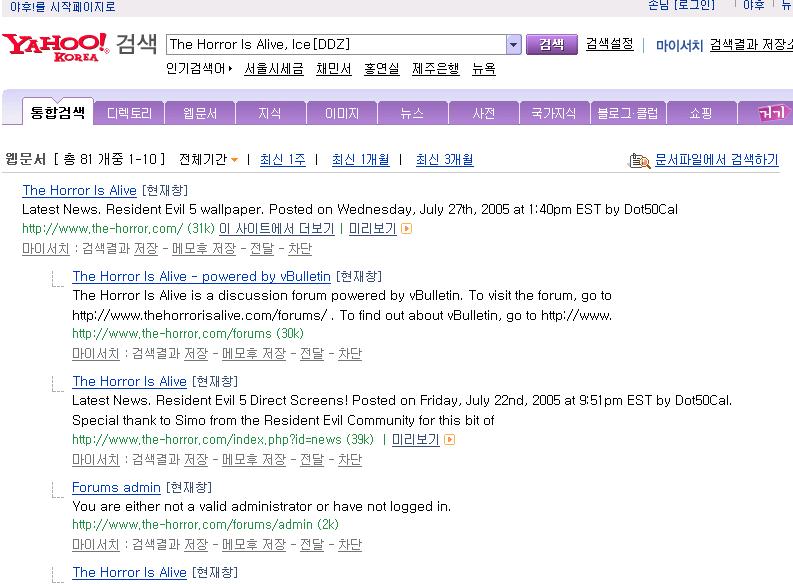Click the document file search icon
Screen dimensions: 793x584
[x=639, y=160]
